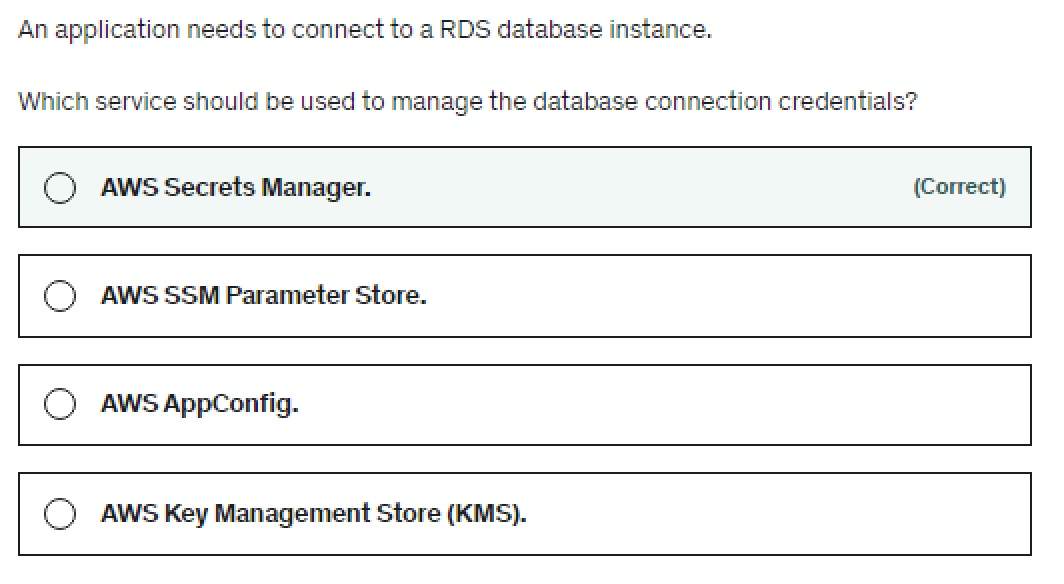Click the 'AWS Key Management Store (KMS).' answer text
1064x584 pixels.
pos(314,513)
